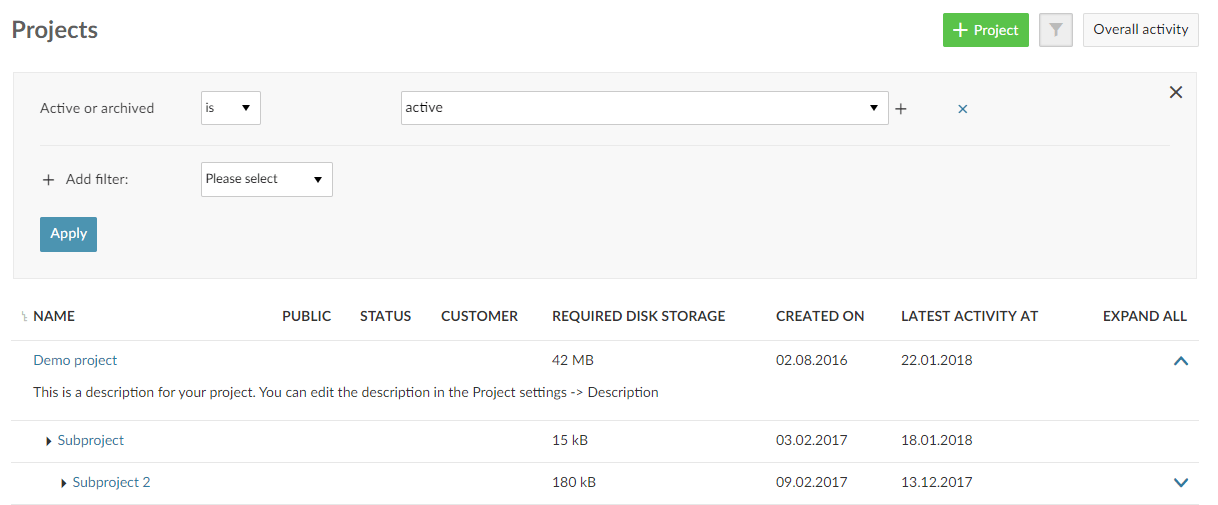
Task: Open the 'active' value dropdown
Action: [x=644, y=108]
